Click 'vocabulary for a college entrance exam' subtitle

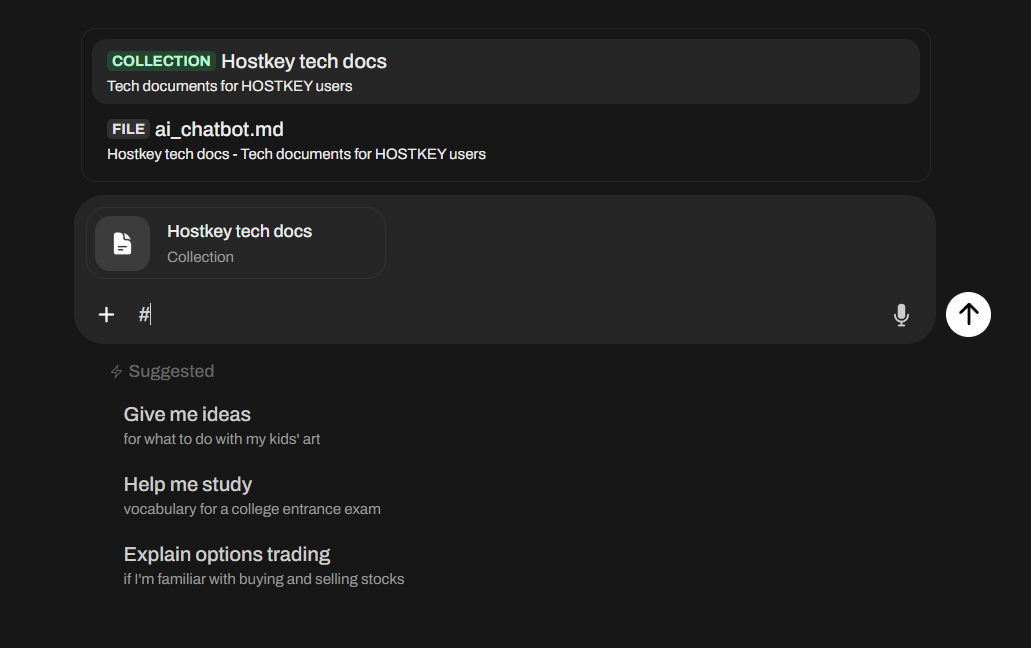coord(252,509)
